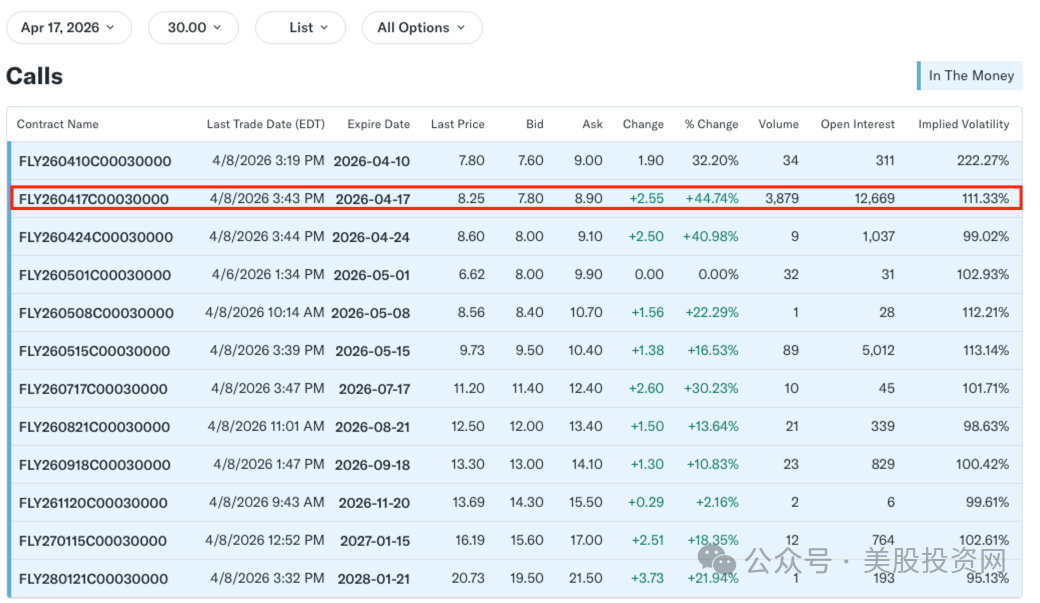This screenshot has width=1040, height=603.
Task: Toggle the In The Money legend badge
Action: tap(970, 76)
